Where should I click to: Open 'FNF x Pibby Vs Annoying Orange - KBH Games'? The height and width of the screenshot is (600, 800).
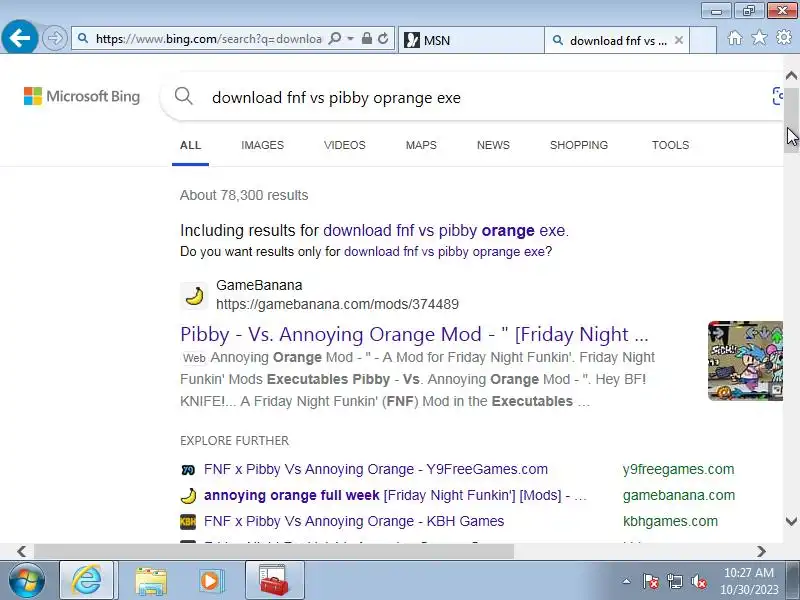click(354, 521)
